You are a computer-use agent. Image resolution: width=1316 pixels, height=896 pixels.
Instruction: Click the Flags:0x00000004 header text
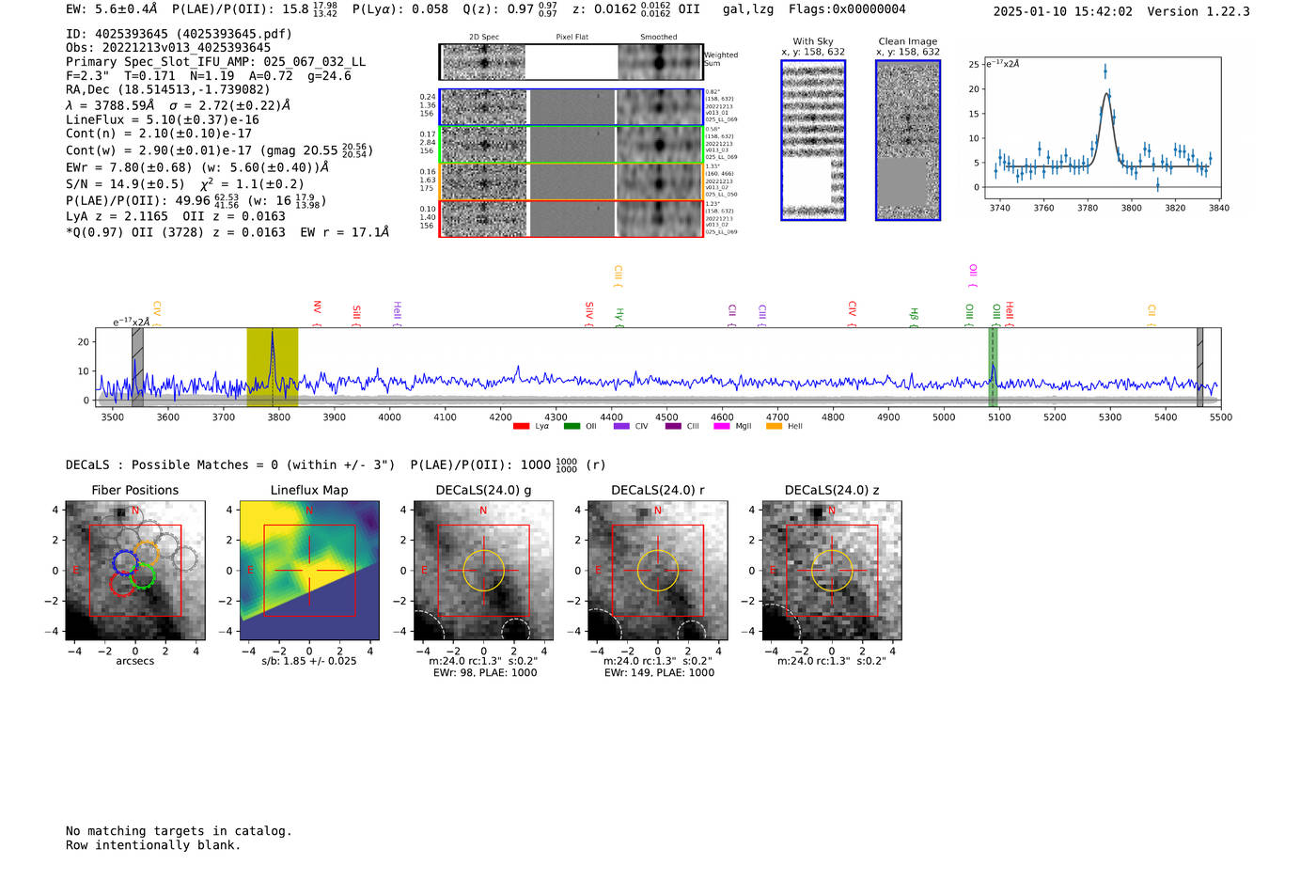pos(847,9)
